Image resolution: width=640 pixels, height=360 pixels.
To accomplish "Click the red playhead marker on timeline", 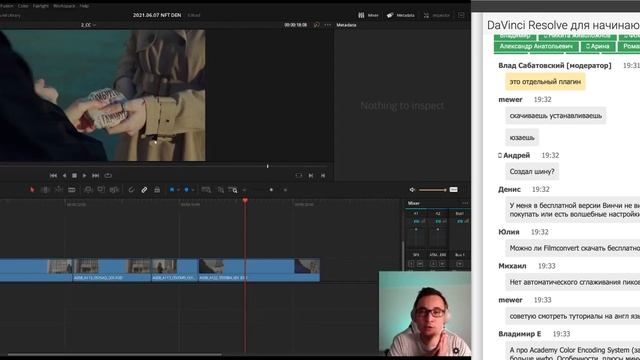I will (245, 200).
